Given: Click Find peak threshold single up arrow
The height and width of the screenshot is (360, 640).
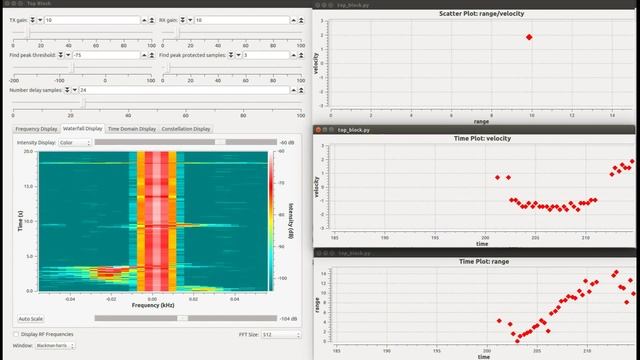Looking at the screenshot, I should click(144, 55).
